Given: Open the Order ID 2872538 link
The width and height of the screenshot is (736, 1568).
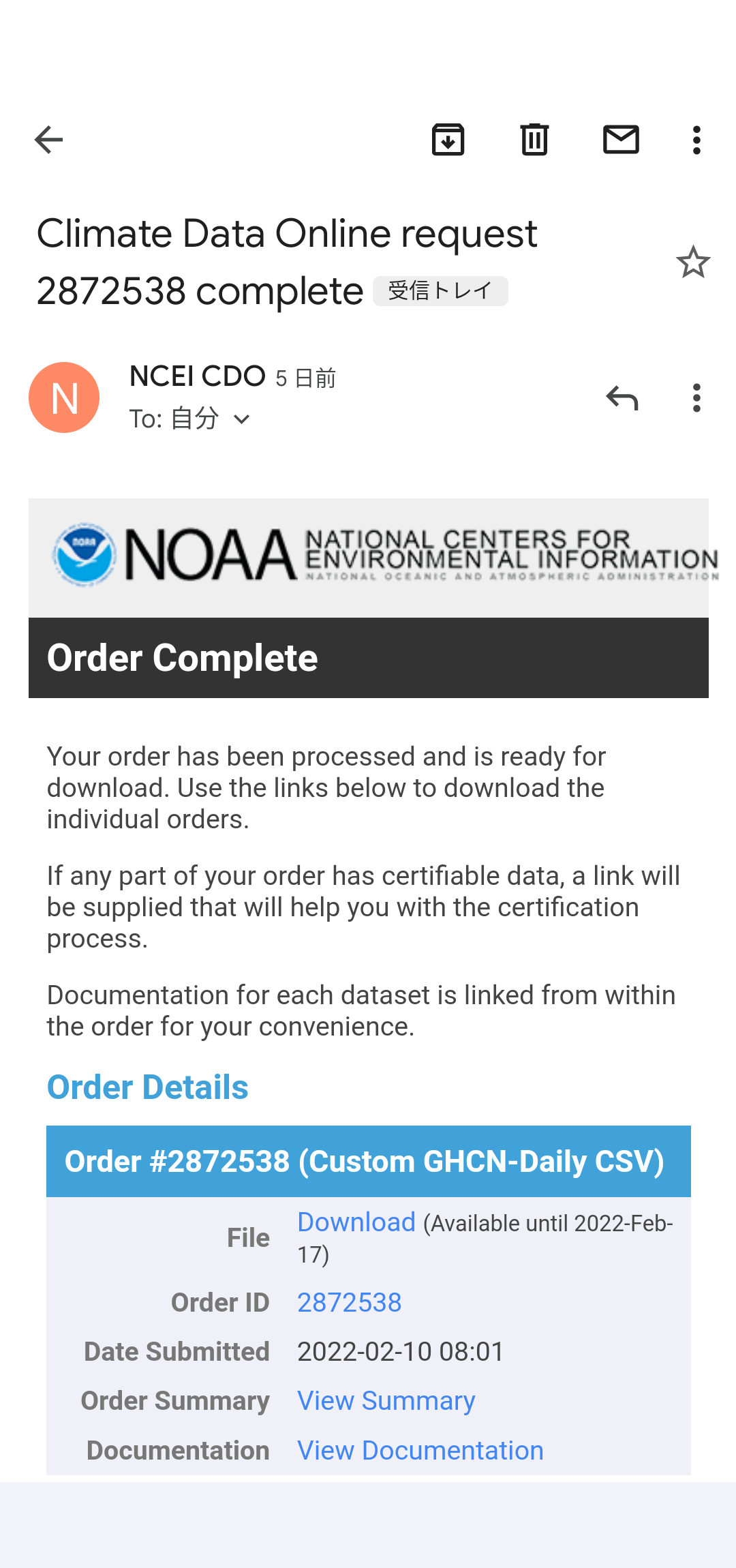Looking at the screenshot, I should tap(350, 1303).
